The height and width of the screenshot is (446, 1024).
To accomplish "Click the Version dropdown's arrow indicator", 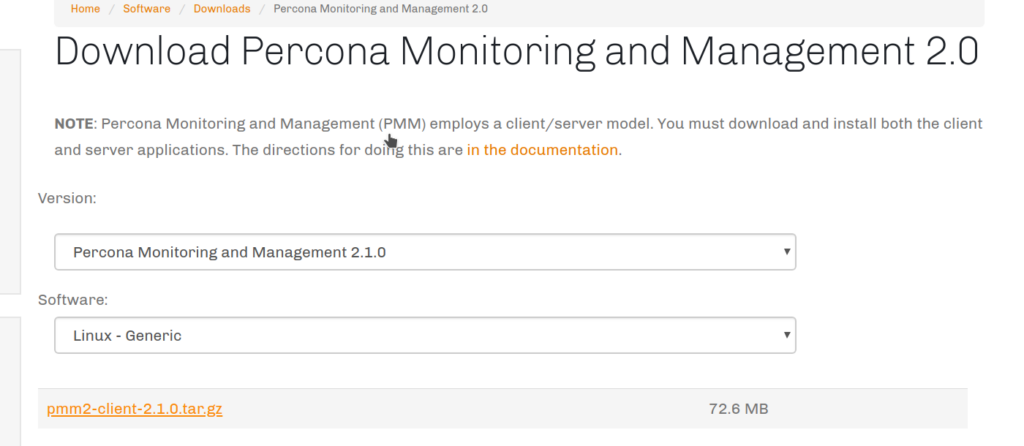I will [x=788, y=252].
